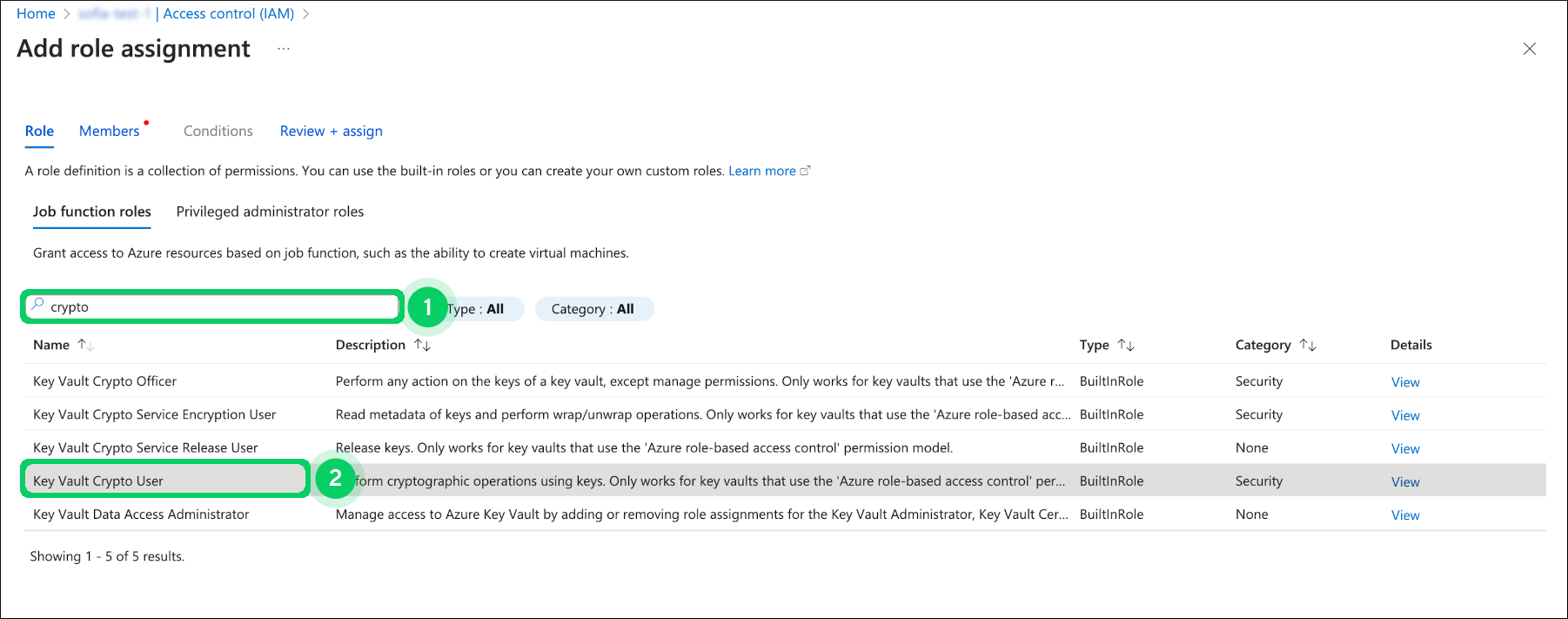Open the Learn more link
1568x619 pixels.
click(768, 171)
